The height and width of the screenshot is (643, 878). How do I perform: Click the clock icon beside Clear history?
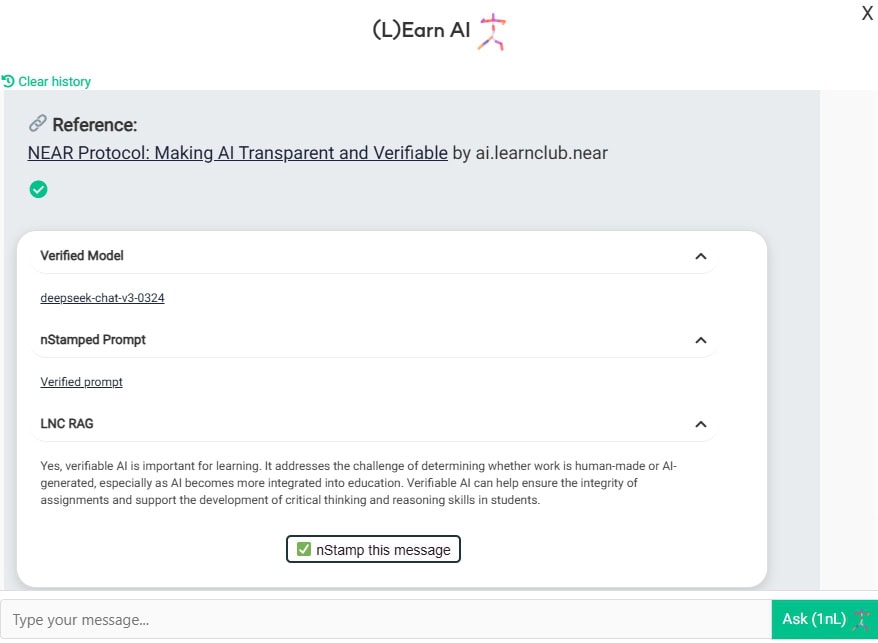9,81
